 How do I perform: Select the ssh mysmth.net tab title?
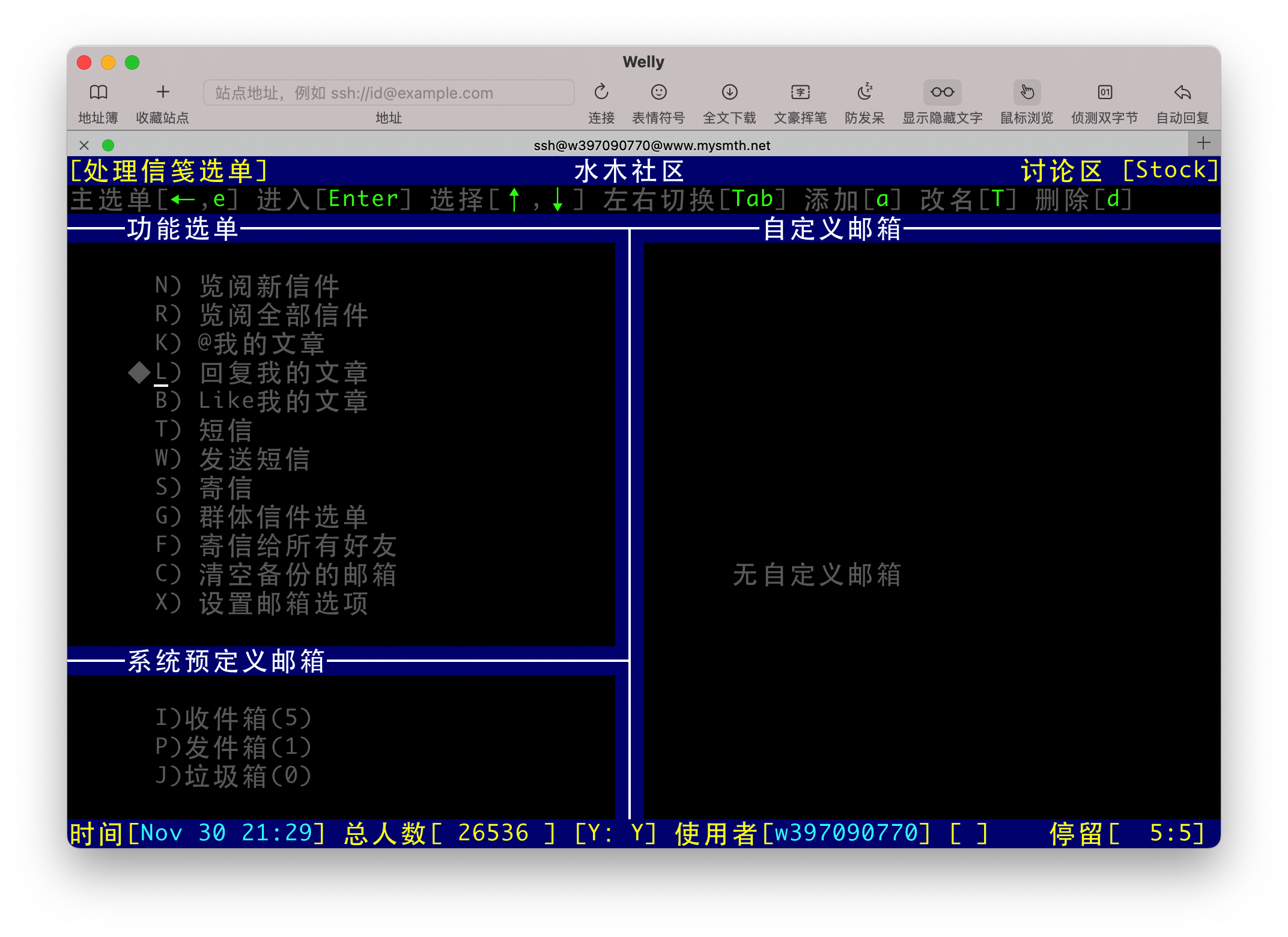(652, 145)
